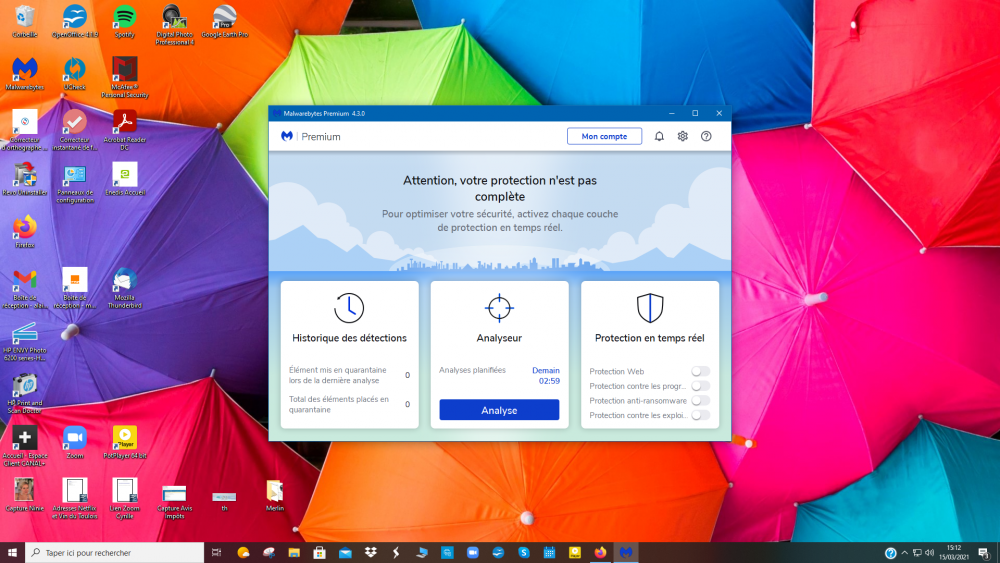1000x563 pixels.
Task: Open the help question mark icon
Action: [x=706, y=136]
